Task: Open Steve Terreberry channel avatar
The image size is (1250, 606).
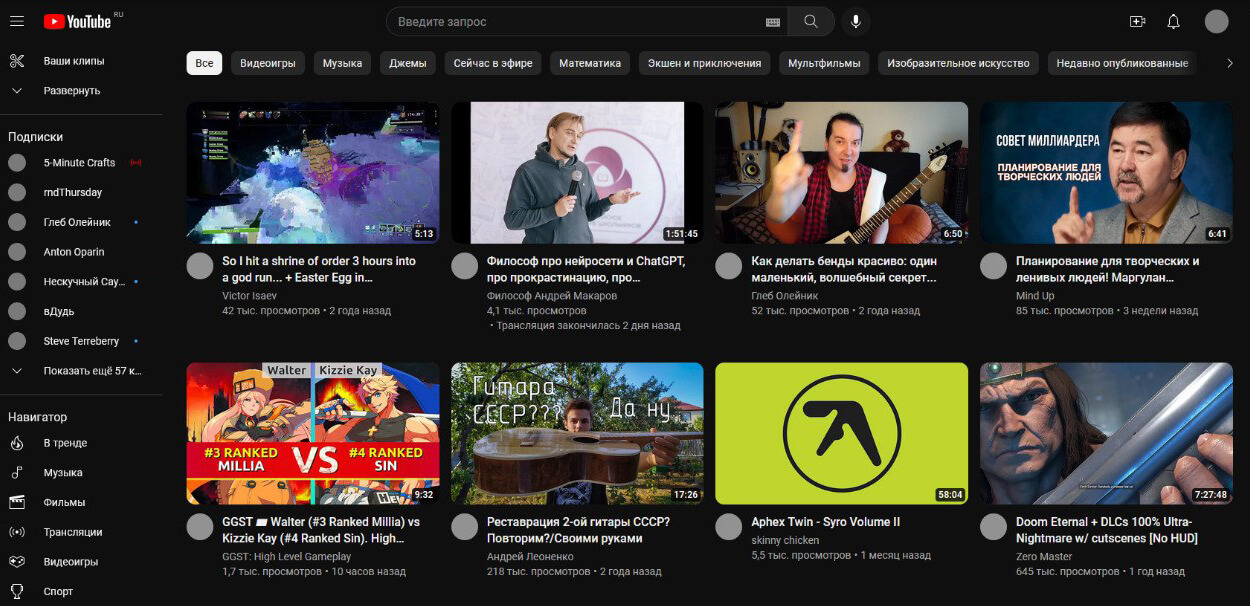Action: pos(17,341)
